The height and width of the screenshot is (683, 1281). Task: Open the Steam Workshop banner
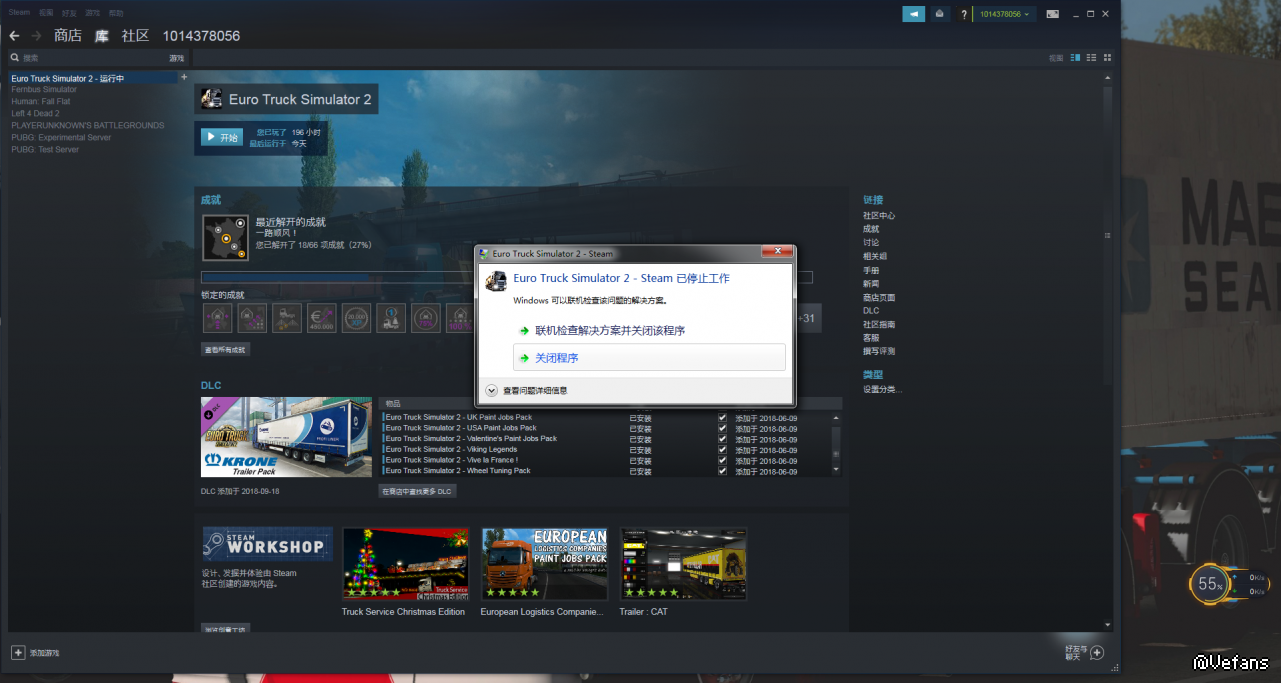268,544
